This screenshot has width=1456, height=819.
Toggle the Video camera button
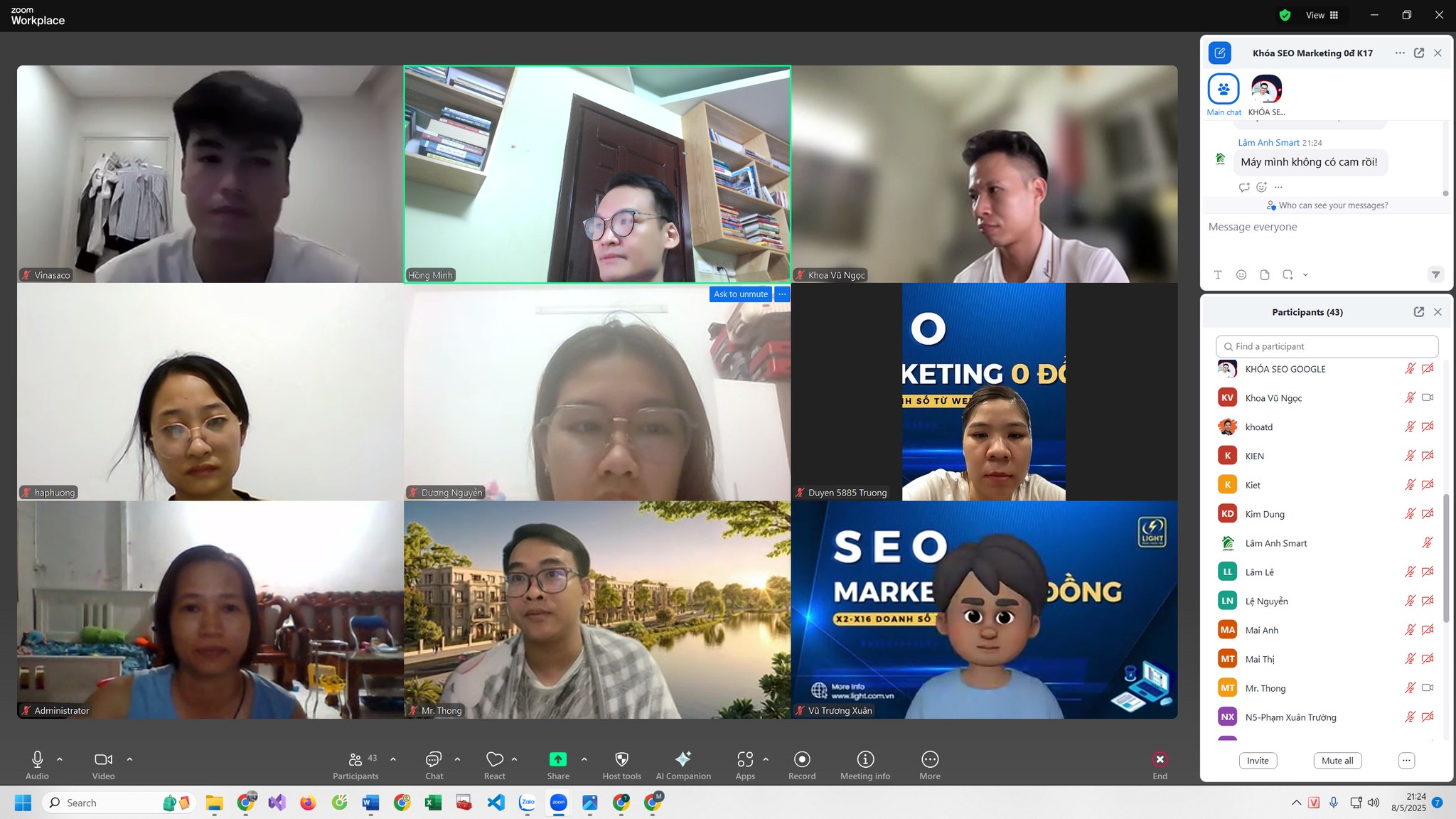click(x=103, y=759)
